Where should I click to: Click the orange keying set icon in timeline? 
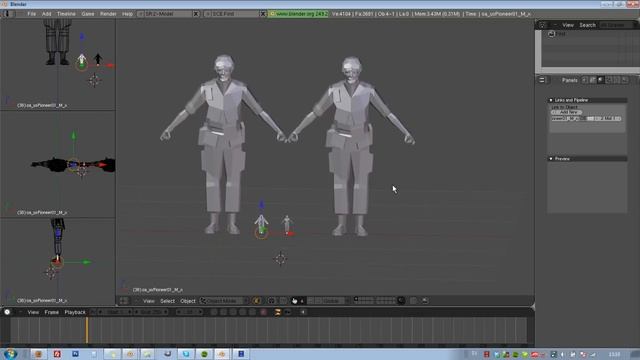(278, 312)
